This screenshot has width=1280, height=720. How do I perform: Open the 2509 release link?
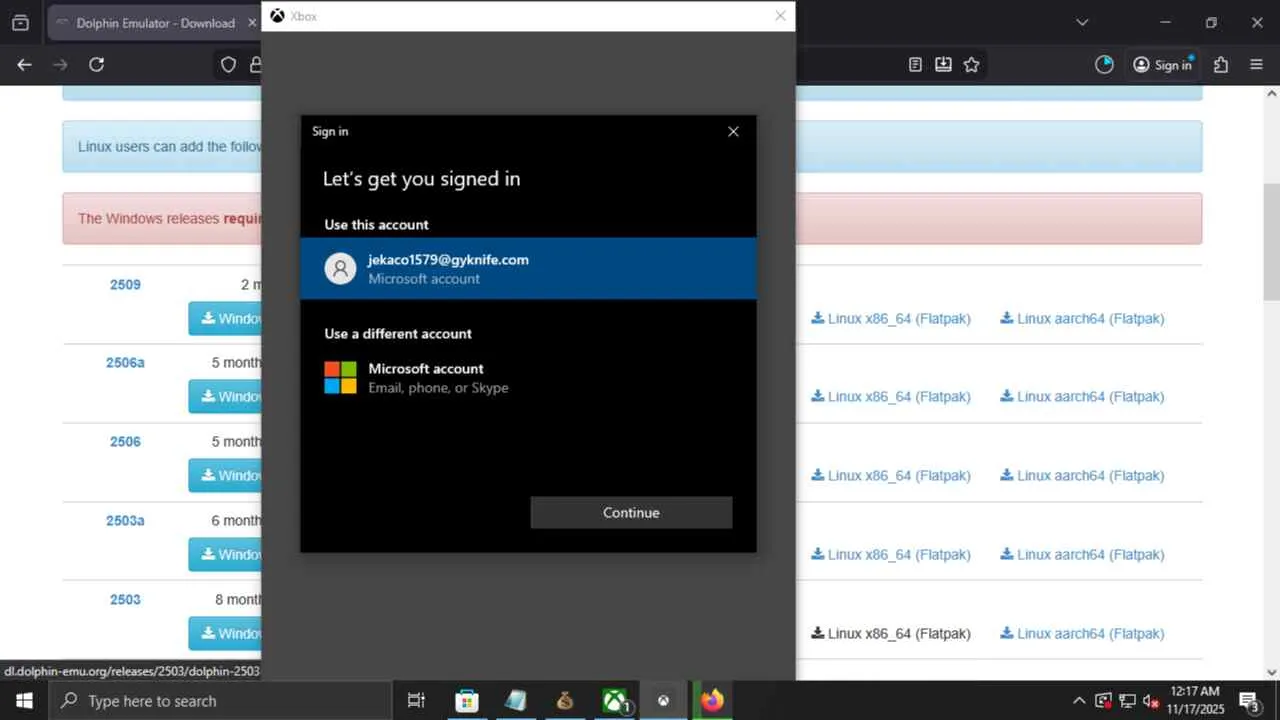125,284
